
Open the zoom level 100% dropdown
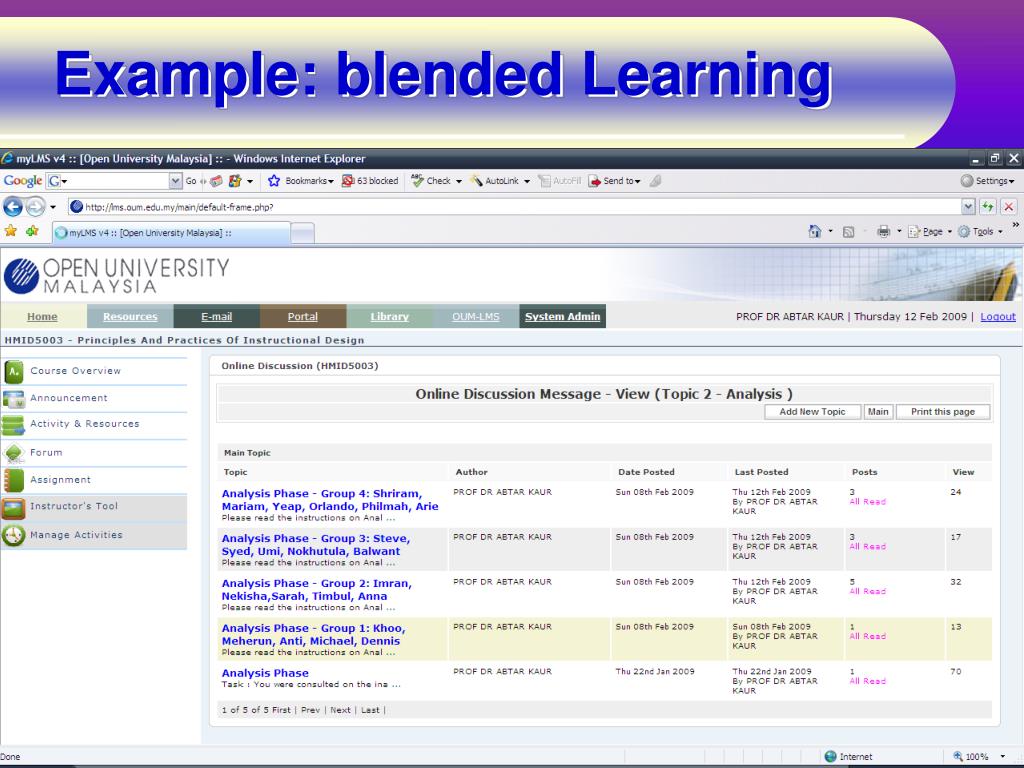point(1002,756)
